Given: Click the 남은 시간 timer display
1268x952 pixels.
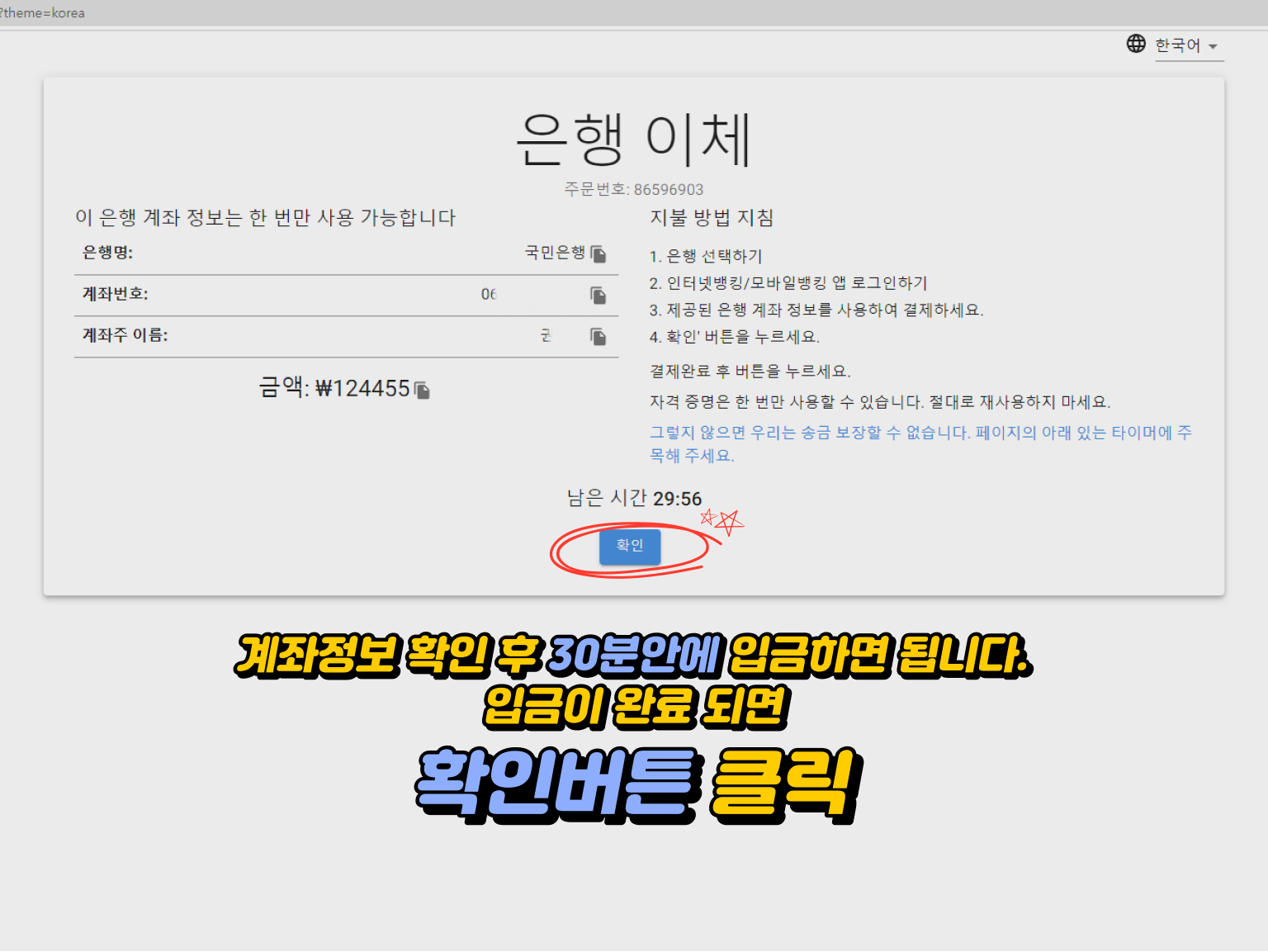Looking at the screenshot, I should tap(633, 499).
